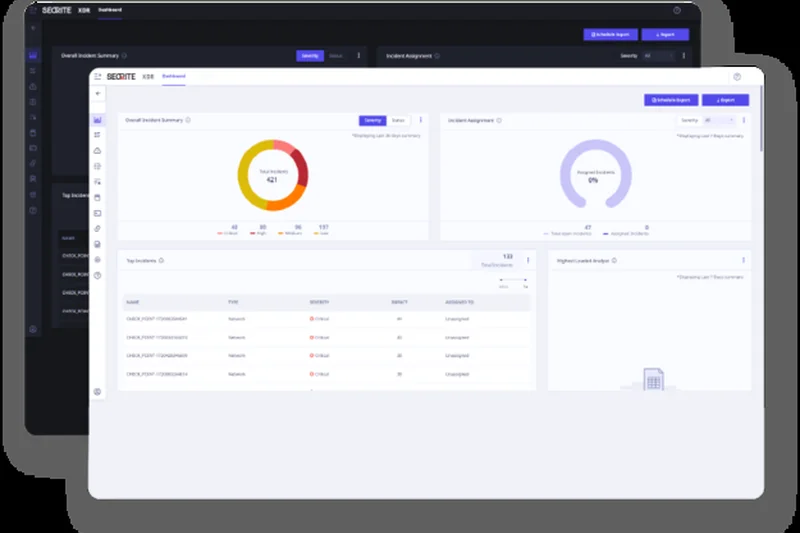
Task: Click the Assigned Incidents 0% gauge
Action: 595,173
